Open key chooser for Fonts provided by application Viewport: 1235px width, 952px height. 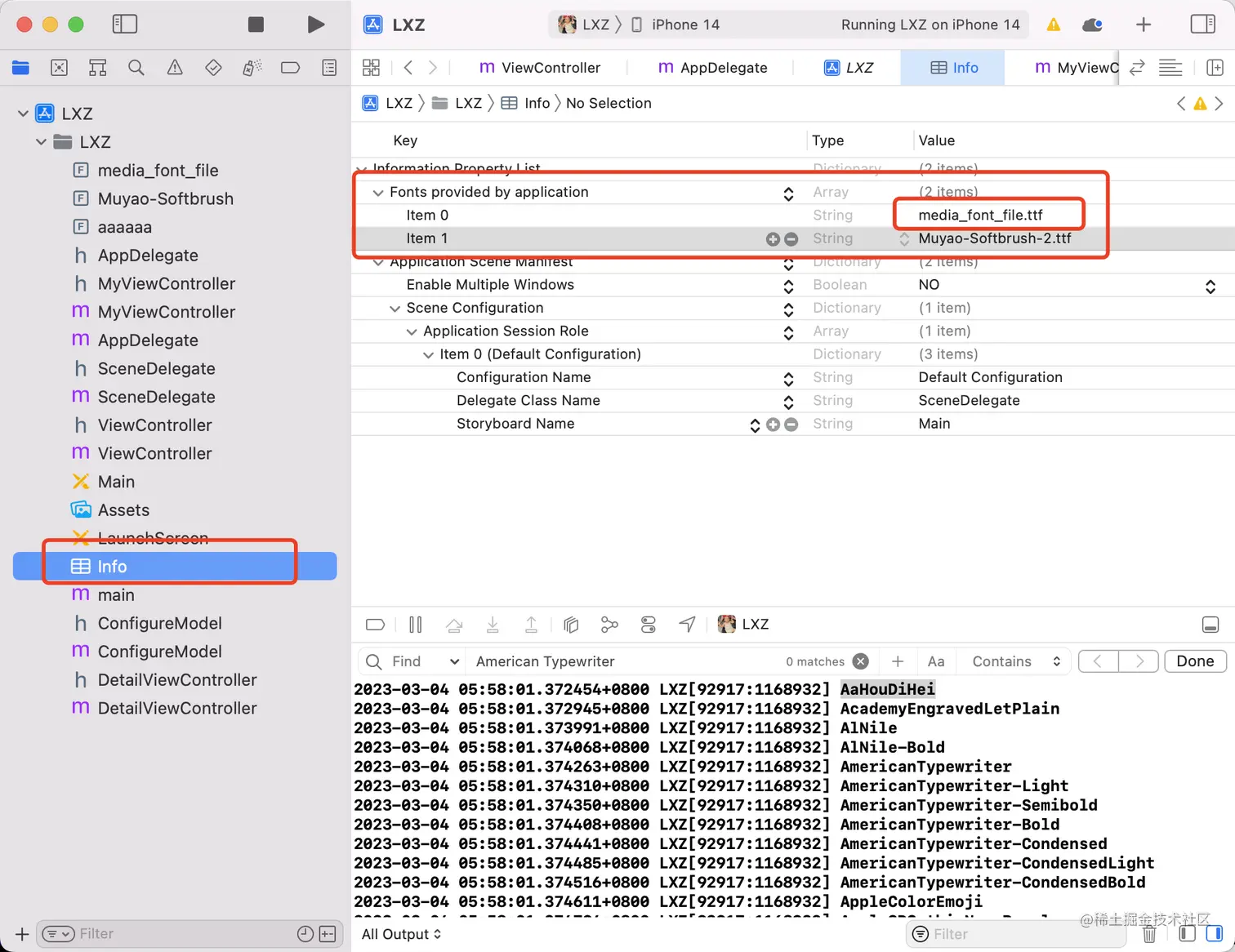click(x=788, y=194)
